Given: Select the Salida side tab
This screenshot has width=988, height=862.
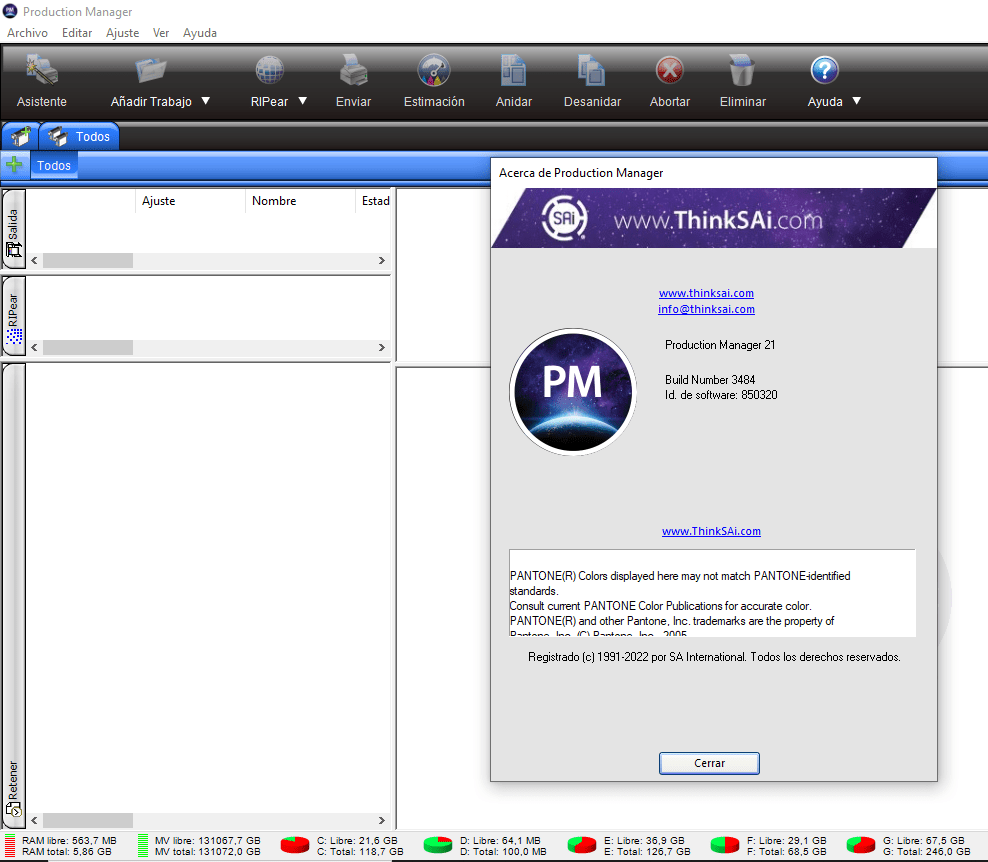Looking at the screenshot, I should (13, 229).
